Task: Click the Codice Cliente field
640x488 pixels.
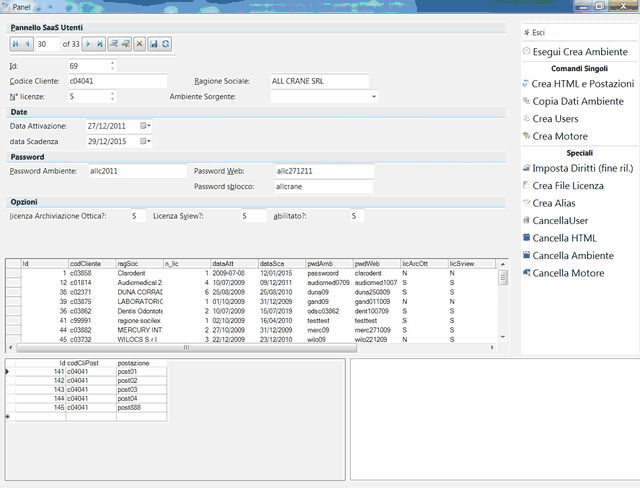Action: pyautogui.click(x=117, y=81)
